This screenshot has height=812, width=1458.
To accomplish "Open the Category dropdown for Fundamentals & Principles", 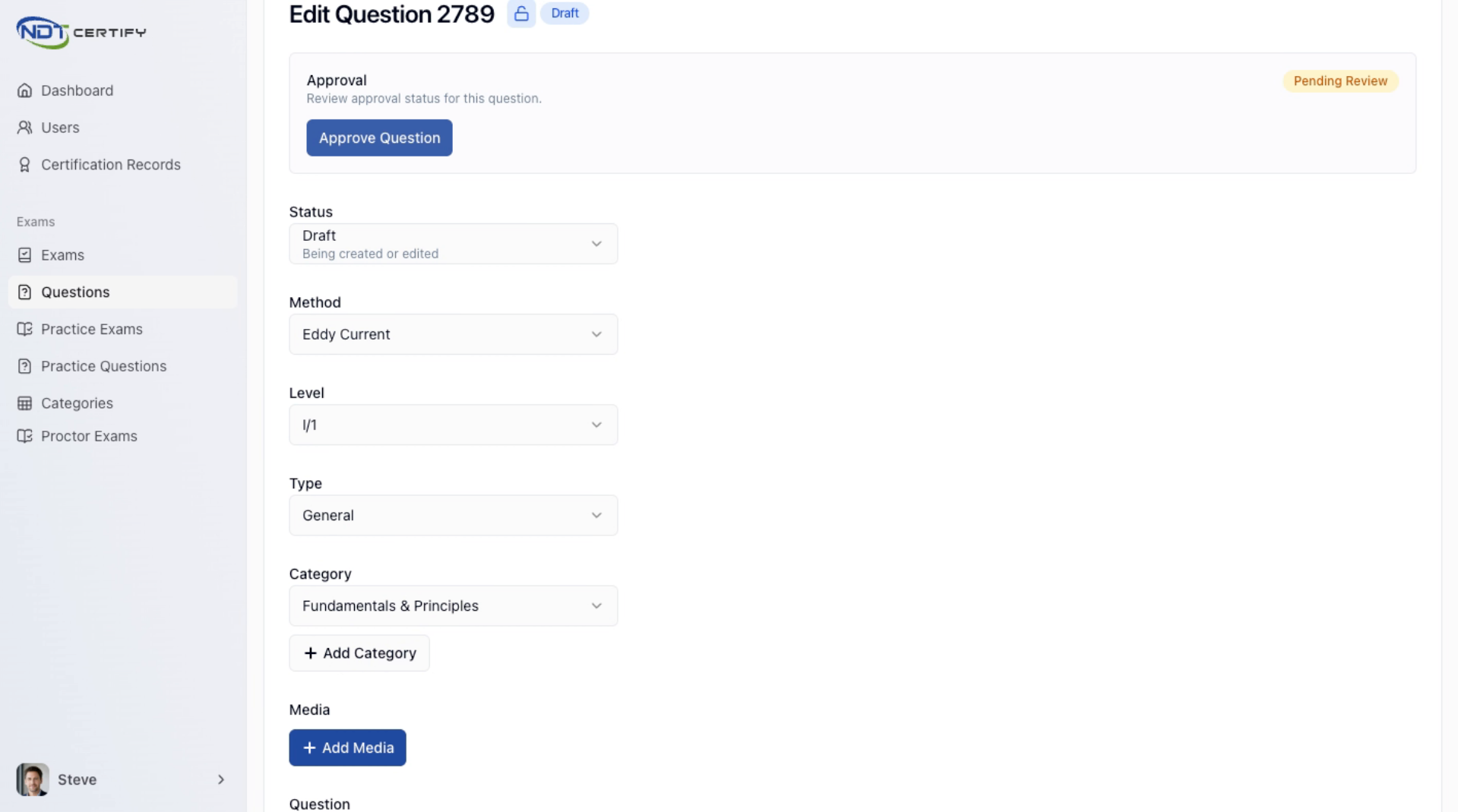I will tap(454, 605).
